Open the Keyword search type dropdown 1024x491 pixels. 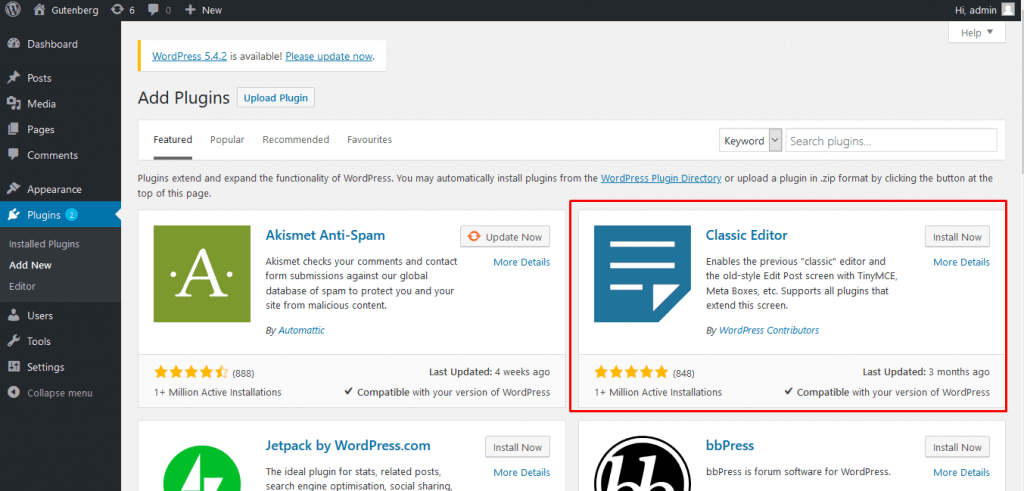click(750, 140)
